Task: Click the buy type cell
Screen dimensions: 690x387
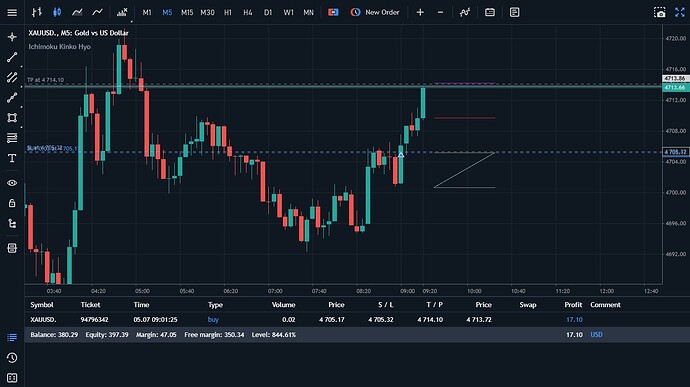Action: click(x=213, y=320)
